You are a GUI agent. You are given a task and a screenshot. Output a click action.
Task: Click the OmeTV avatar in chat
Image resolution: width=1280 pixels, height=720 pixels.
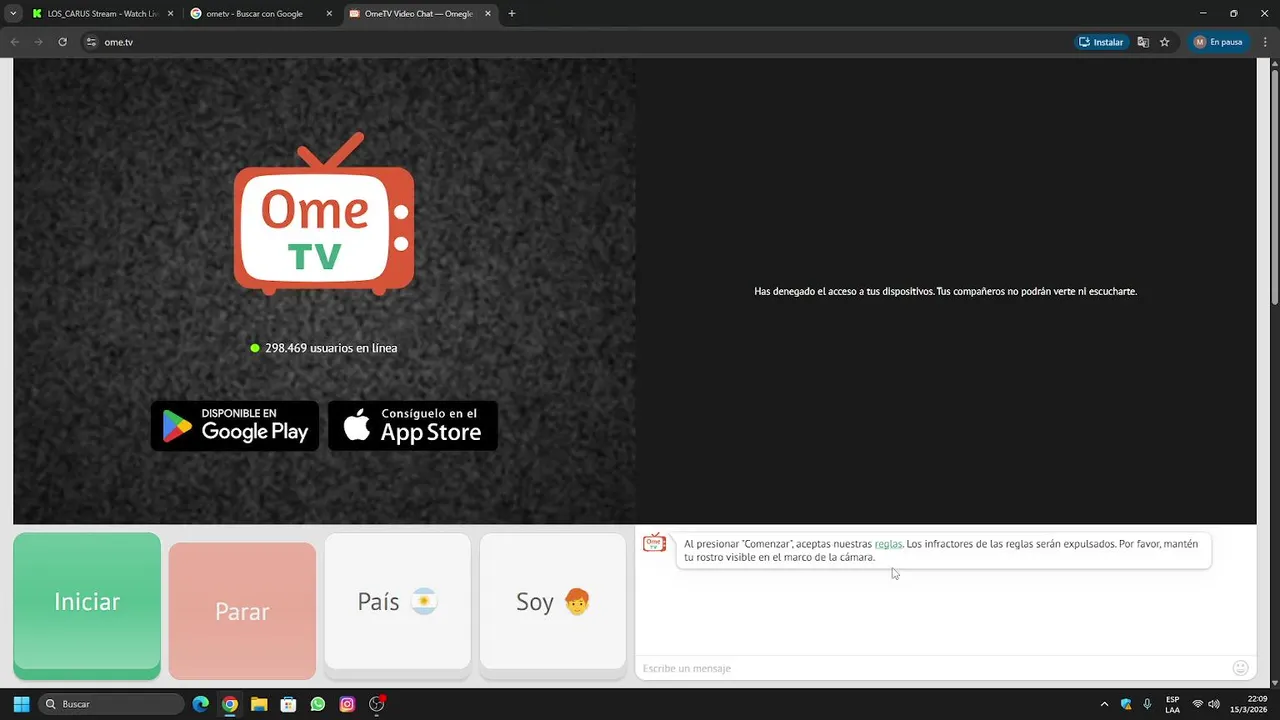655,543
